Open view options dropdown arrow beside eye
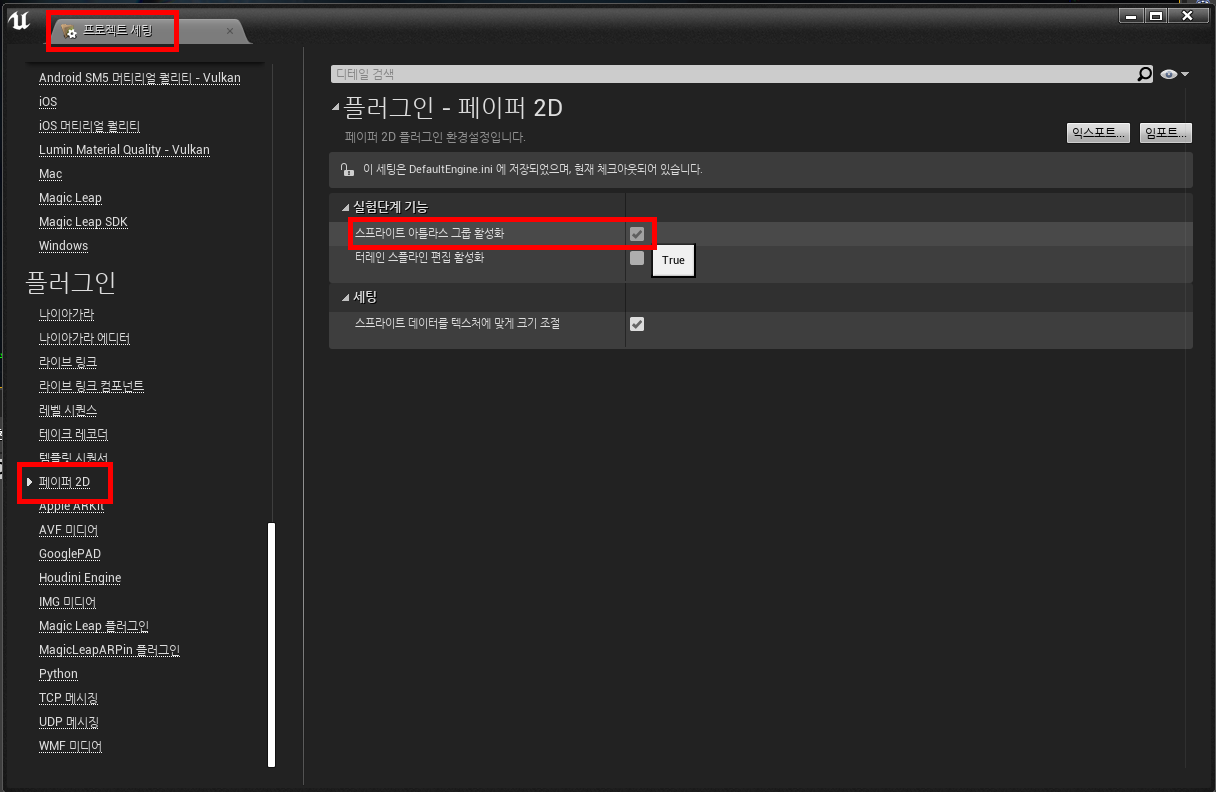Image resolution: width=1216 pixels, height=792 pixels. point(1185,74)
